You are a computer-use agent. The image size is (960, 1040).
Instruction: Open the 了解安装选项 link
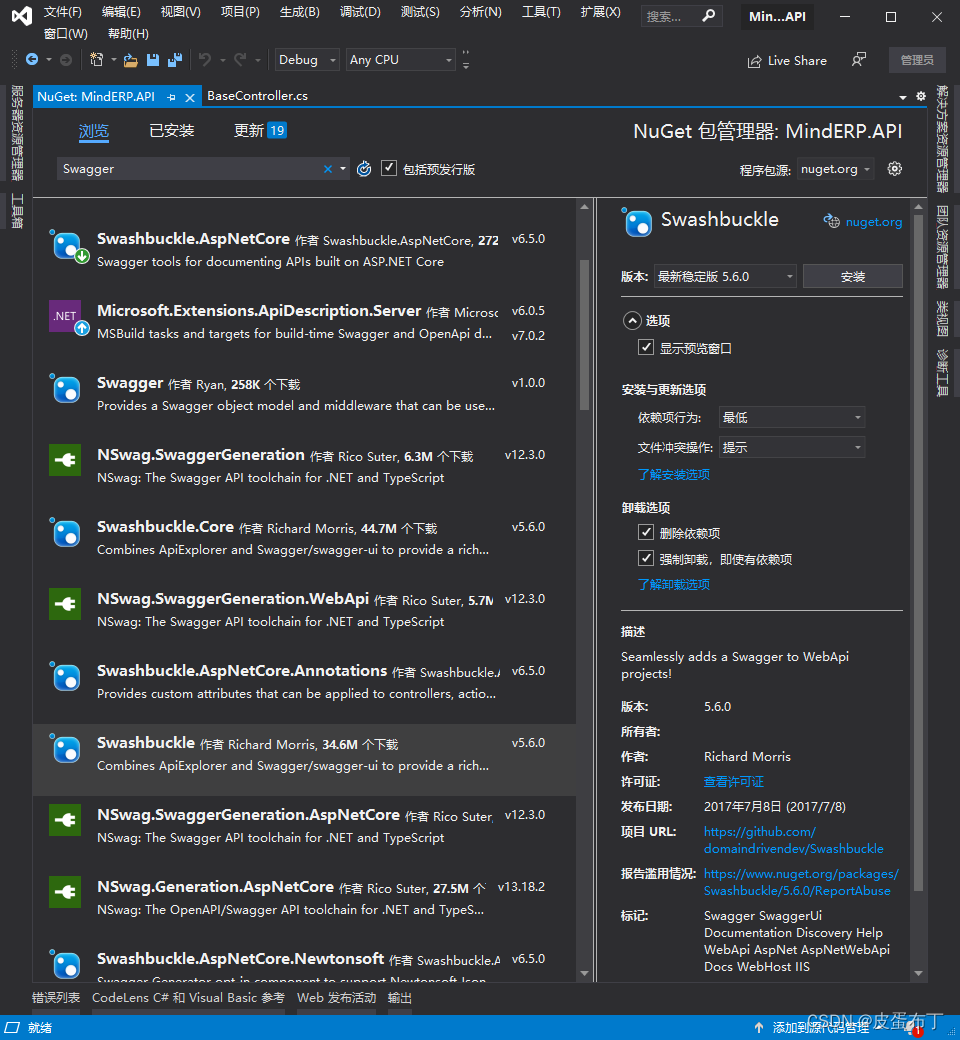tap(673, 474)
